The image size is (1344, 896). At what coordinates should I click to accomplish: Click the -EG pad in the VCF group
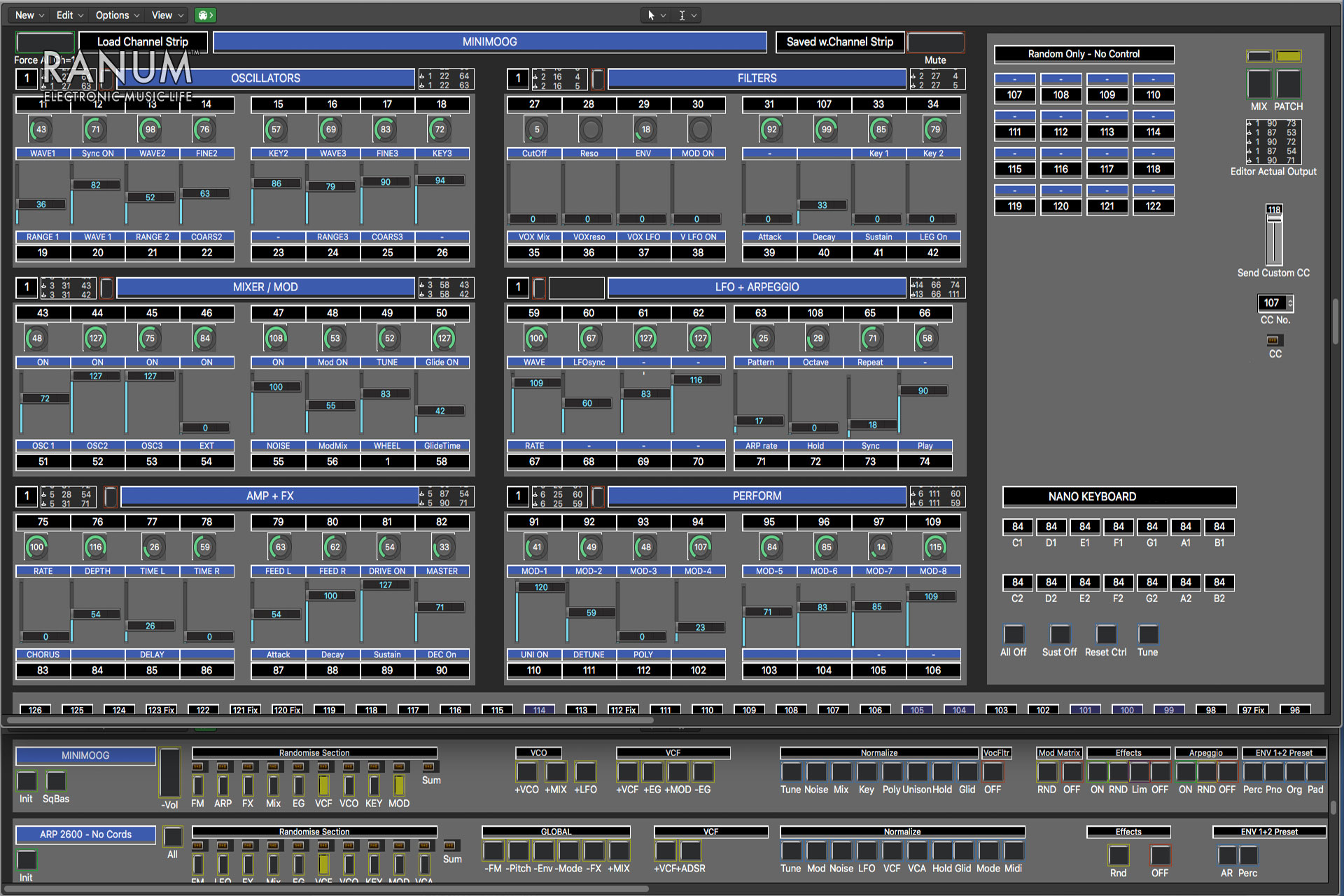click(x=703, y=772)
